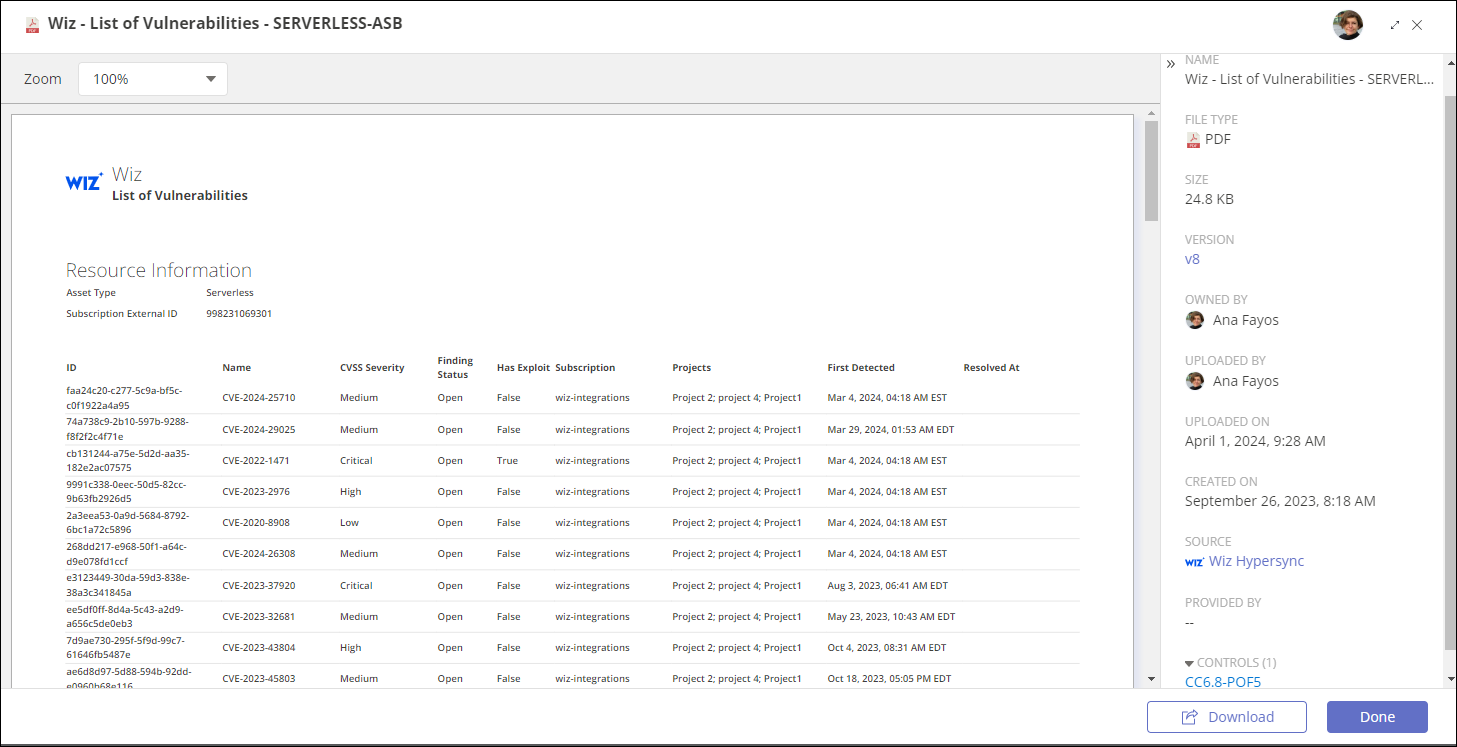Open the Zoom 100% dropdown
The width and height of the screenshot is (1457, 747).
153,79
